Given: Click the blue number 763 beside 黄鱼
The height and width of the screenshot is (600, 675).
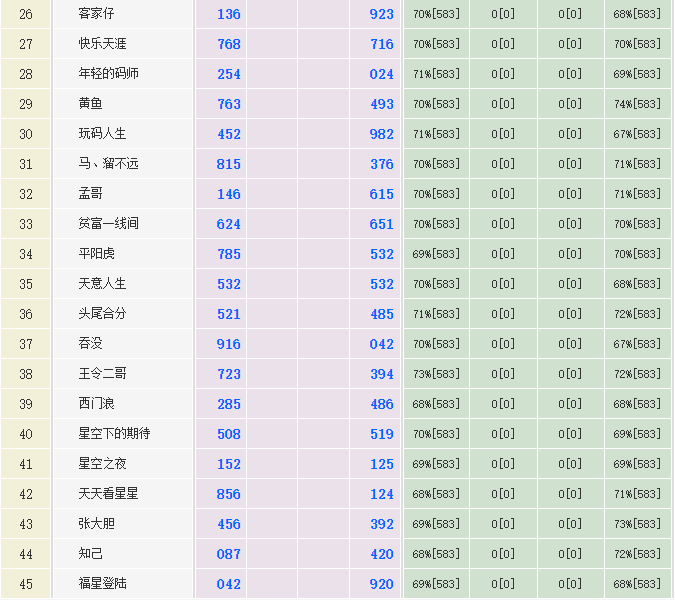Looking at the screenshot, I should [x=229, y=104].
